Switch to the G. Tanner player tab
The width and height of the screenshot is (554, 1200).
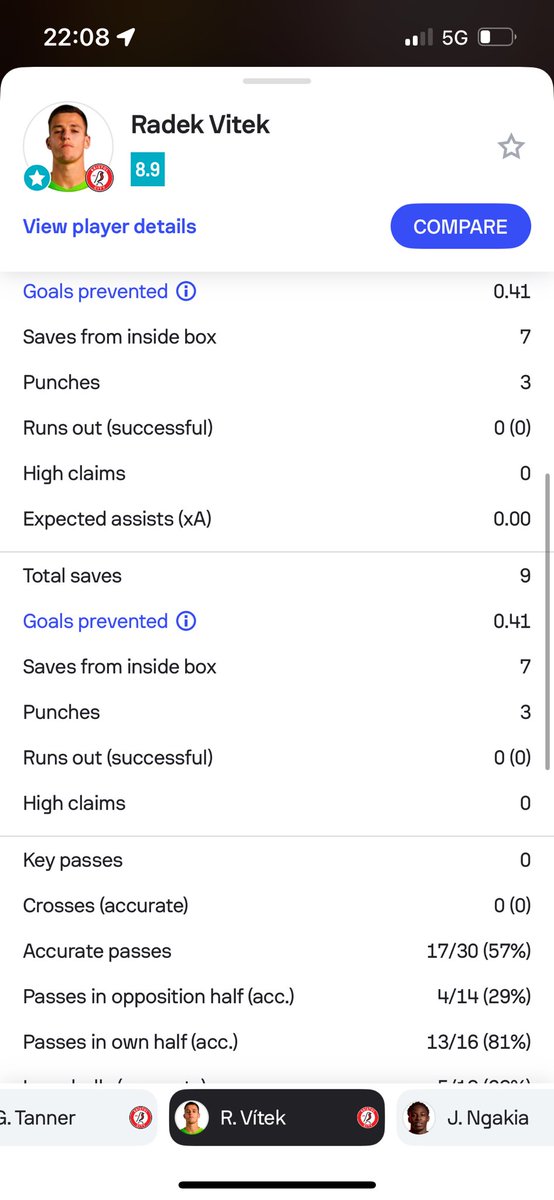tap(79, 1117)
